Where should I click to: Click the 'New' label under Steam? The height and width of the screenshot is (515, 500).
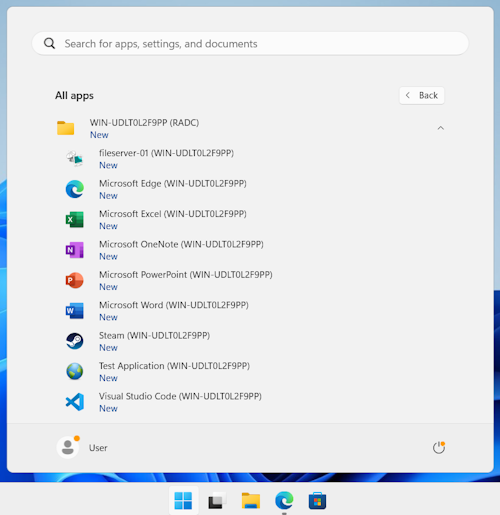pyautogui.click(x=108, y=348)
